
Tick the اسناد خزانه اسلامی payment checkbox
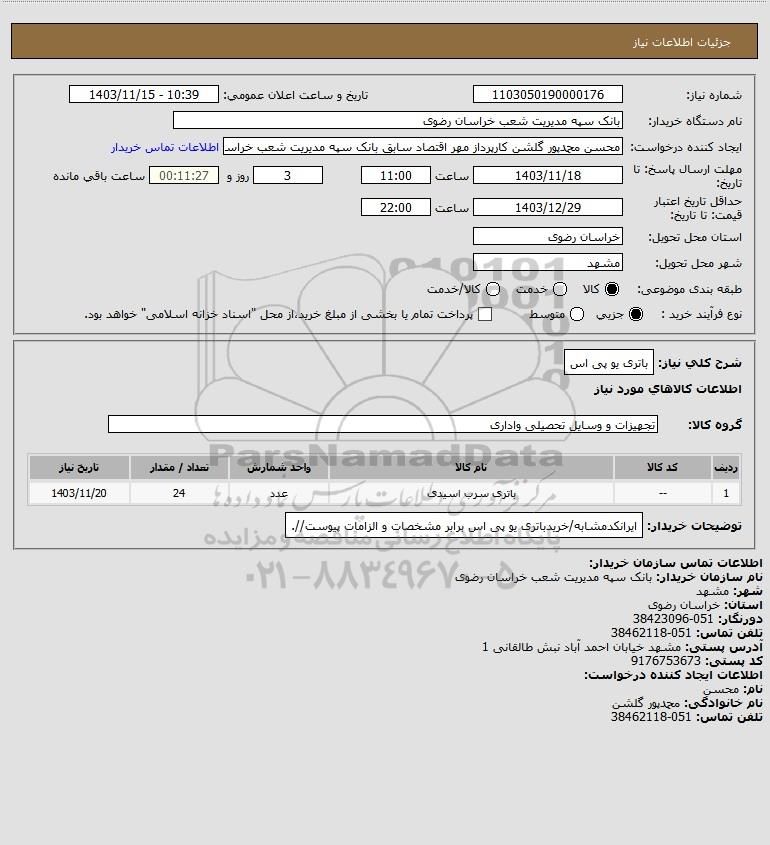[485, 314]
